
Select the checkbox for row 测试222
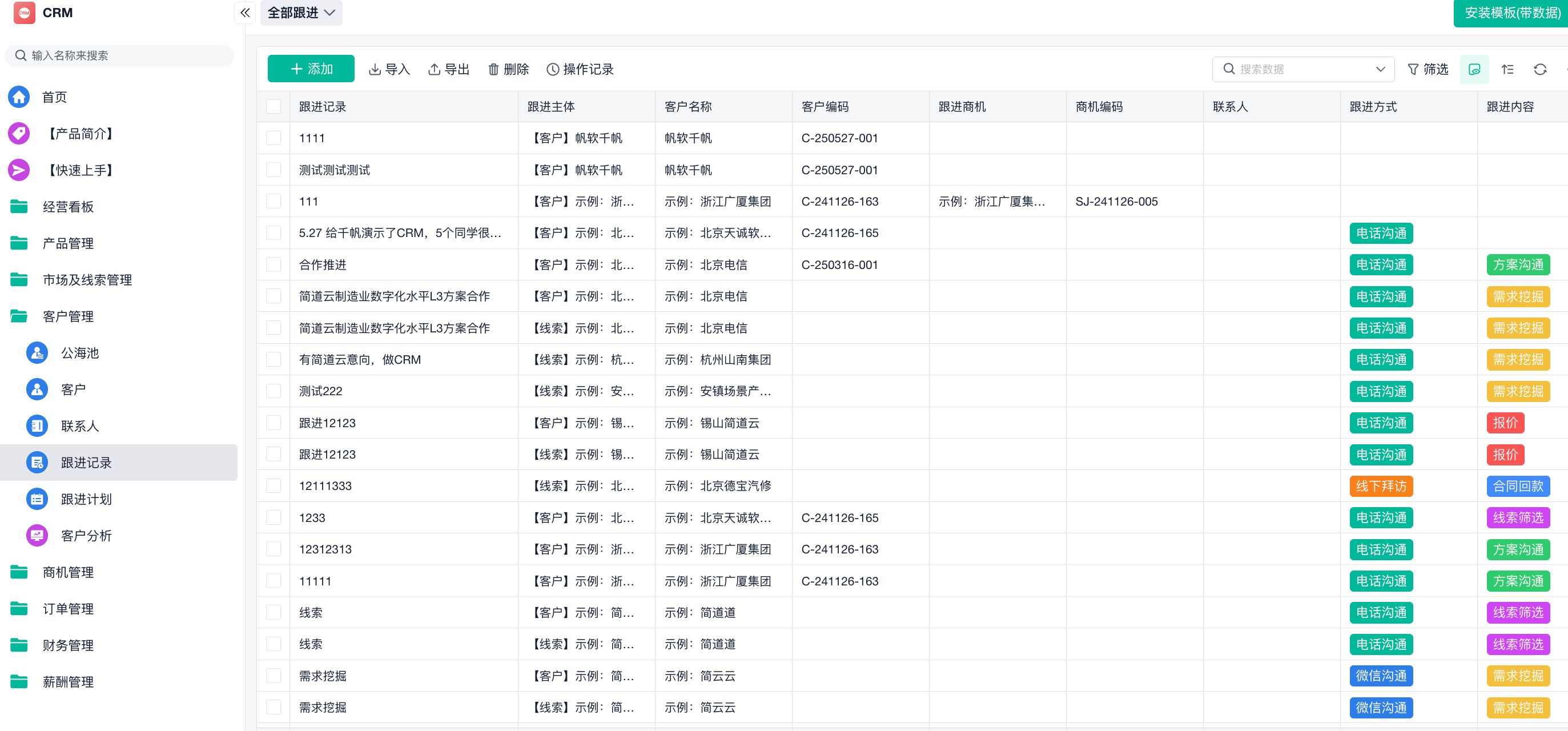[274, 391]
